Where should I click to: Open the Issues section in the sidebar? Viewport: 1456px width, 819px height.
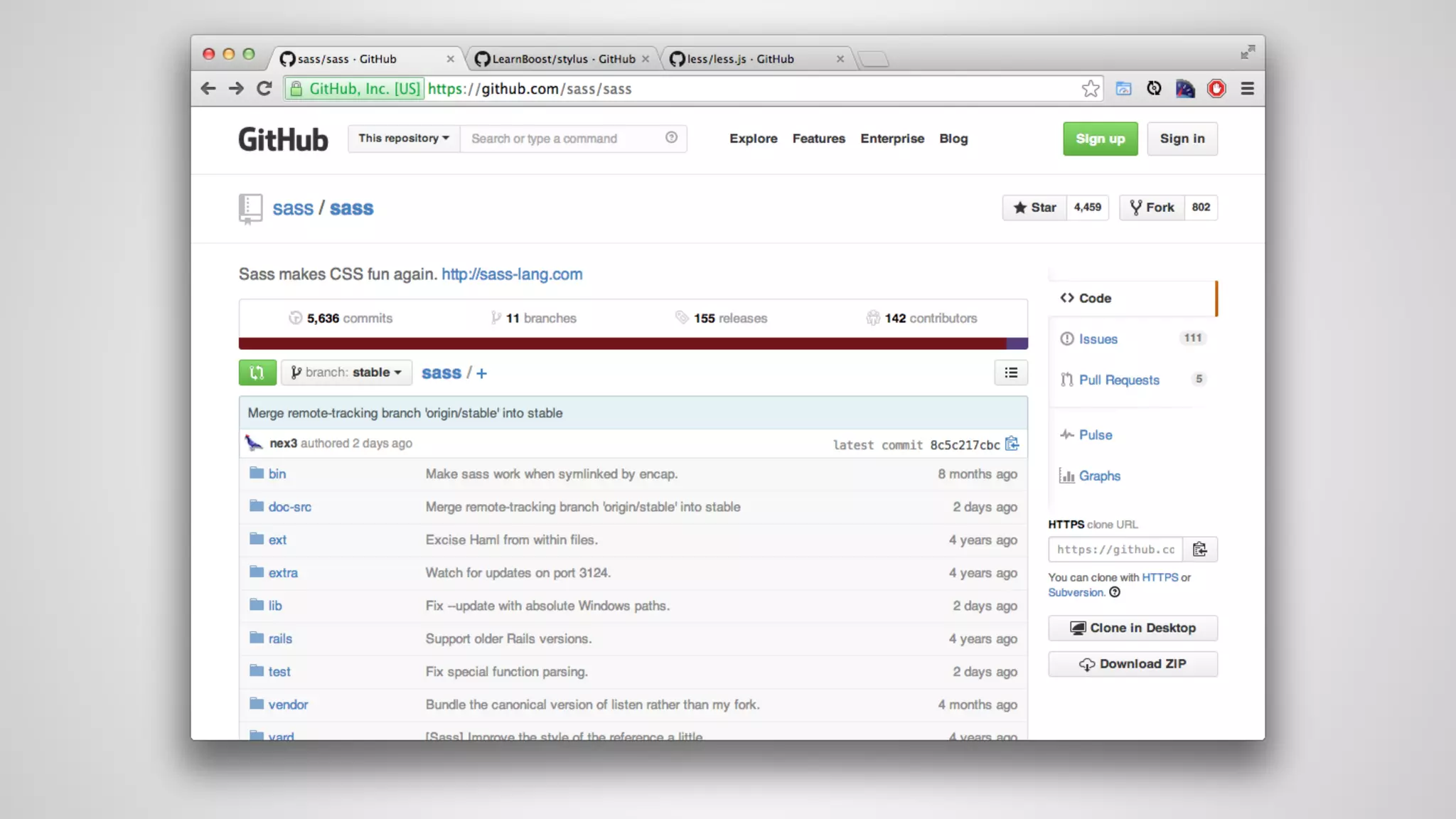[1098, 339]
